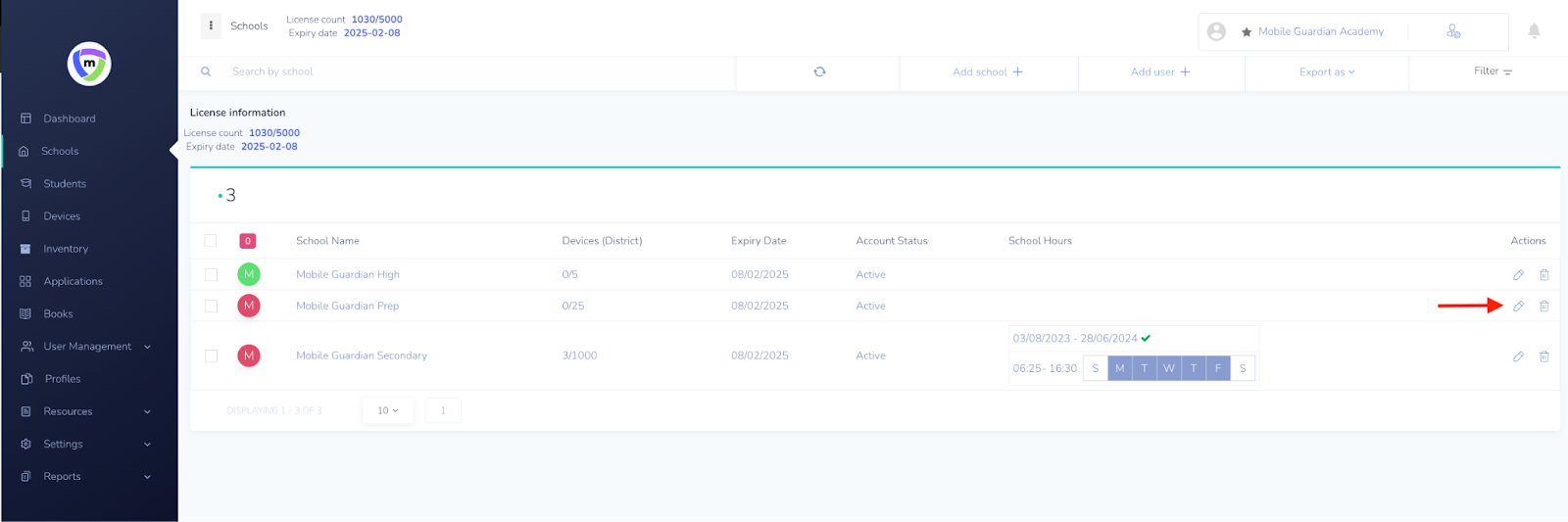The height and width of the screenshot is (522, 1568).
Task: Click the star icon beside Mobile Guardian Academy
Action: 1247,32
